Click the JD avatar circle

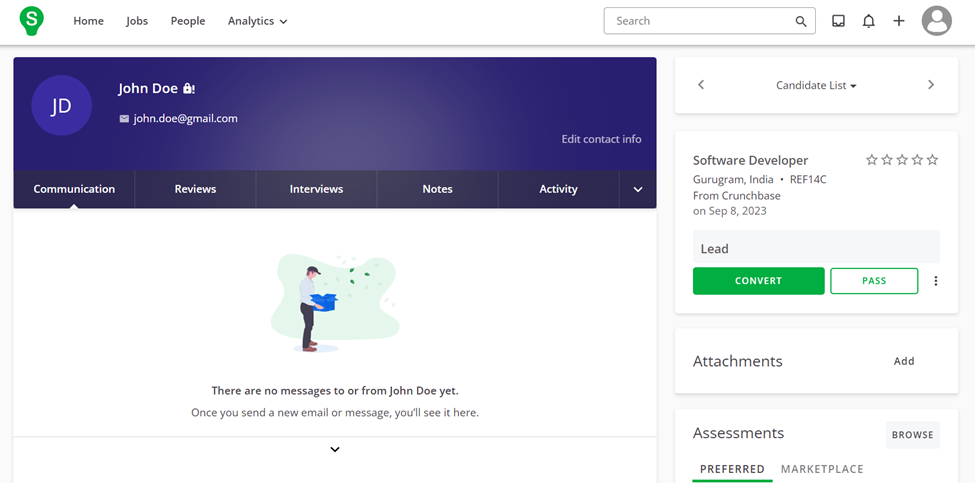[x=62, y=106]
